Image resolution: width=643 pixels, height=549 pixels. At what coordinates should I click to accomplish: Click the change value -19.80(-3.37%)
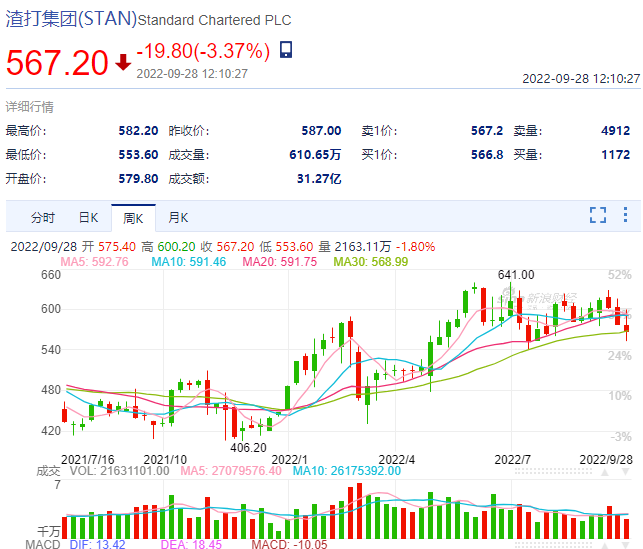(x=203, y=51)
